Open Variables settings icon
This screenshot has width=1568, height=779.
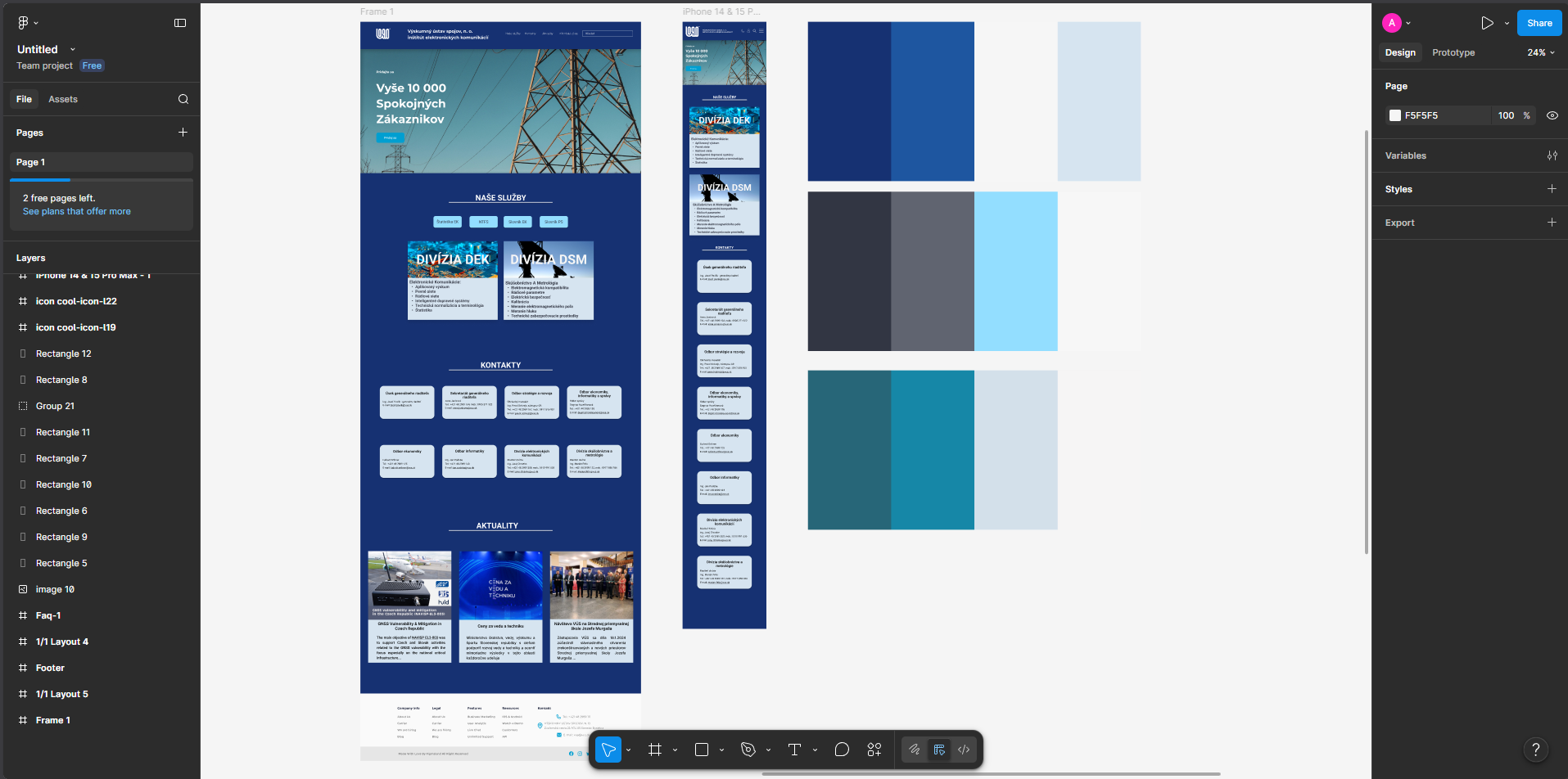pyautogui.click(x=1552, y=155)
